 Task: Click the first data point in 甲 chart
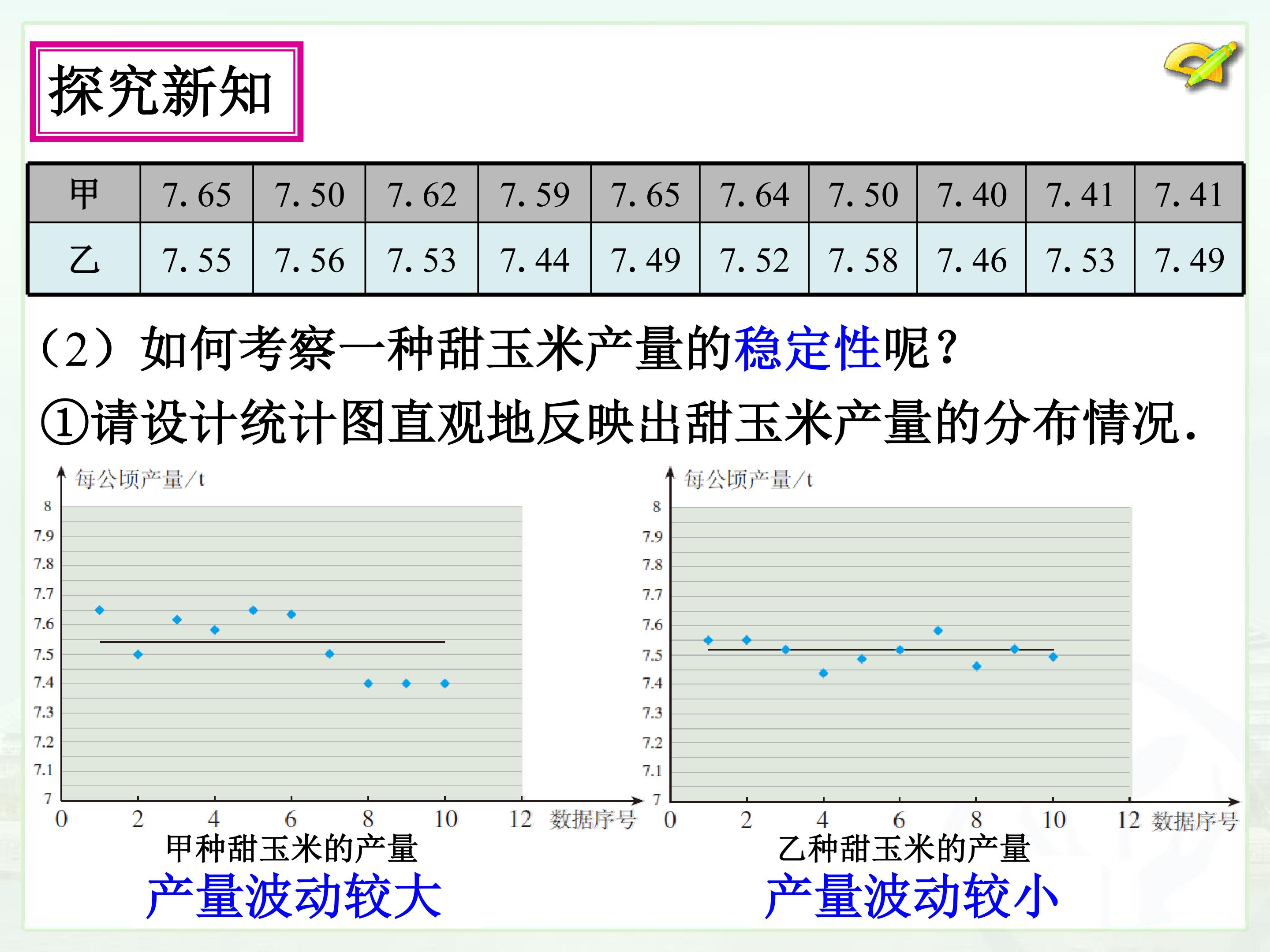(99, 610)
